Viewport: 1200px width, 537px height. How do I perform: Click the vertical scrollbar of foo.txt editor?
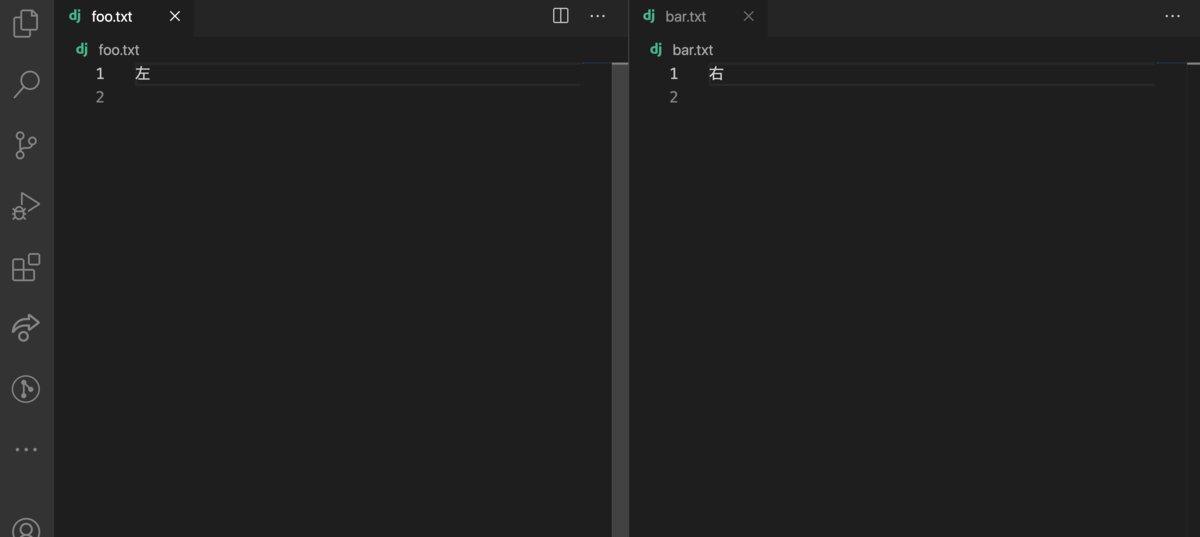(x=618, y=300)
